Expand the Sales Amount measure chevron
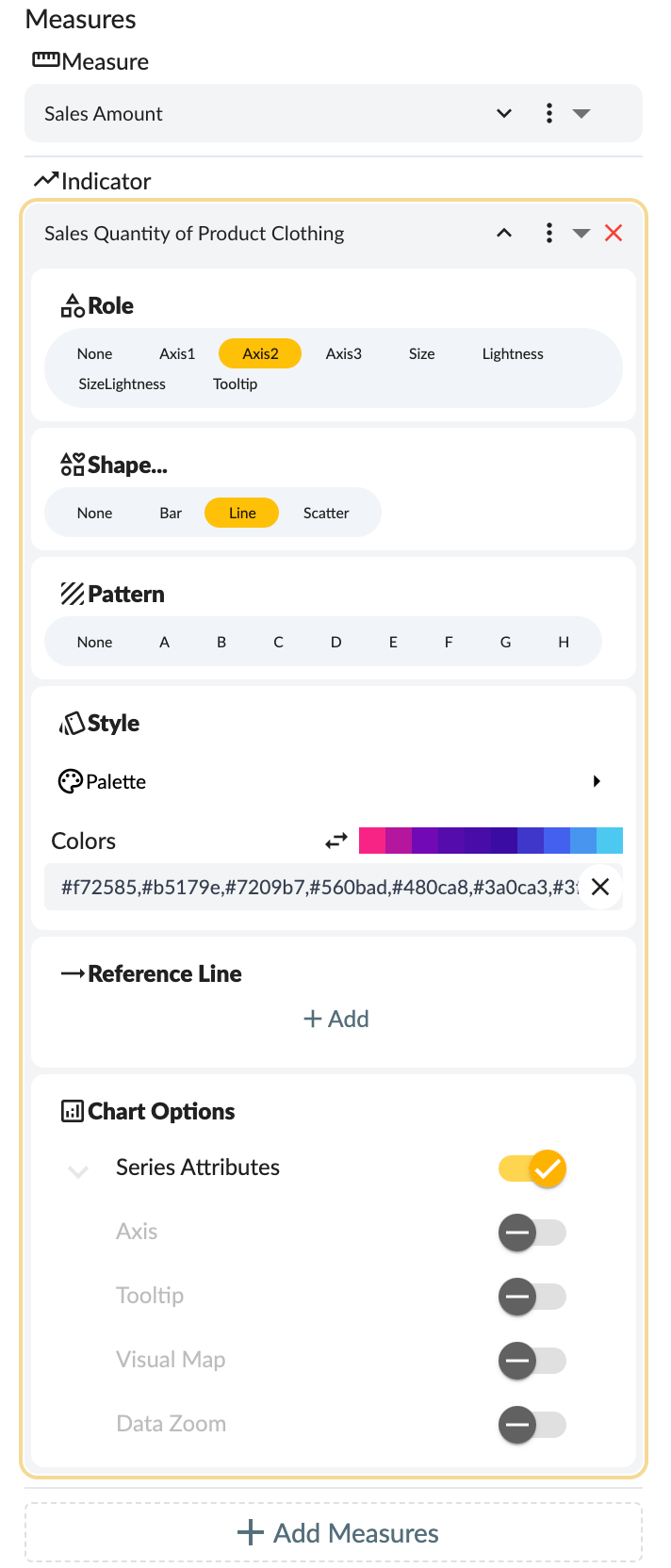 coord(504,114)
